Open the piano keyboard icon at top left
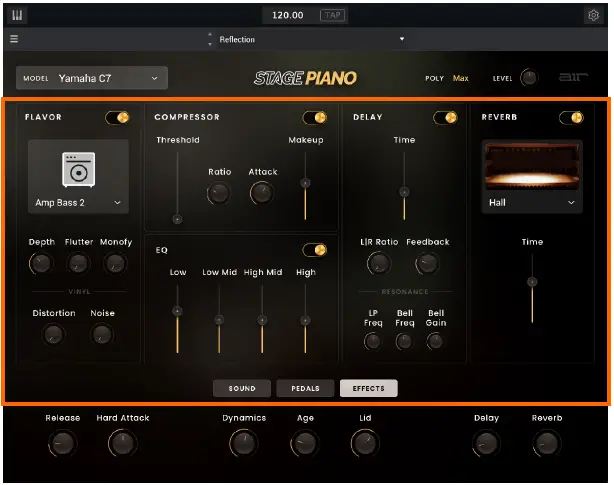 click(17, 15)
